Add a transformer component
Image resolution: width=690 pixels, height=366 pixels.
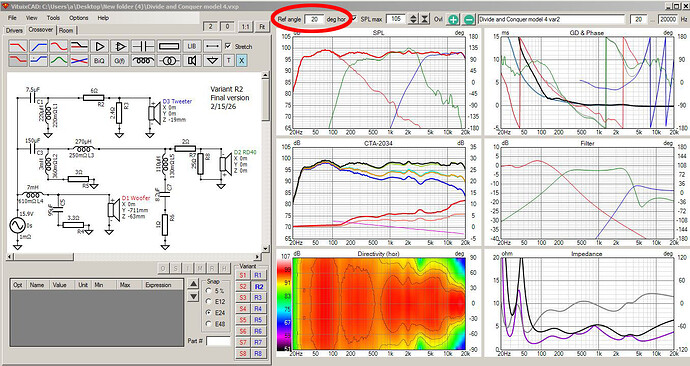pyautogui.click(x=169, y=60)
